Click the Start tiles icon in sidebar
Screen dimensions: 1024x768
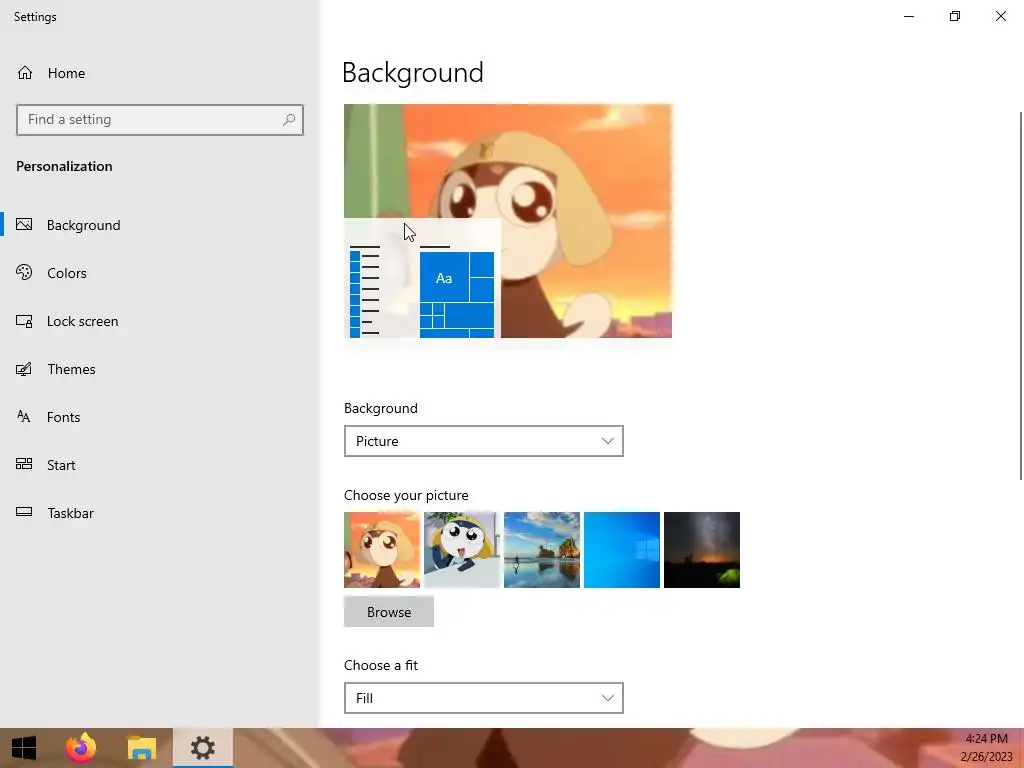[x=24, y=464]
